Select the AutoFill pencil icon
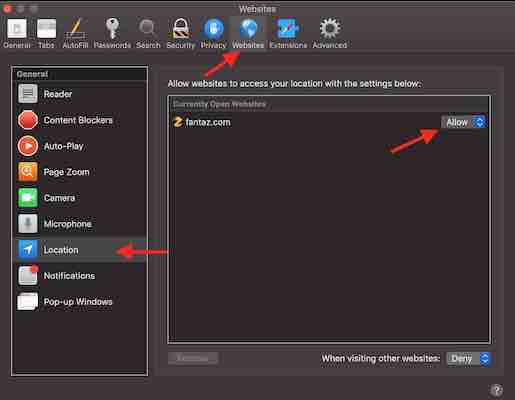 pos(75,29)
